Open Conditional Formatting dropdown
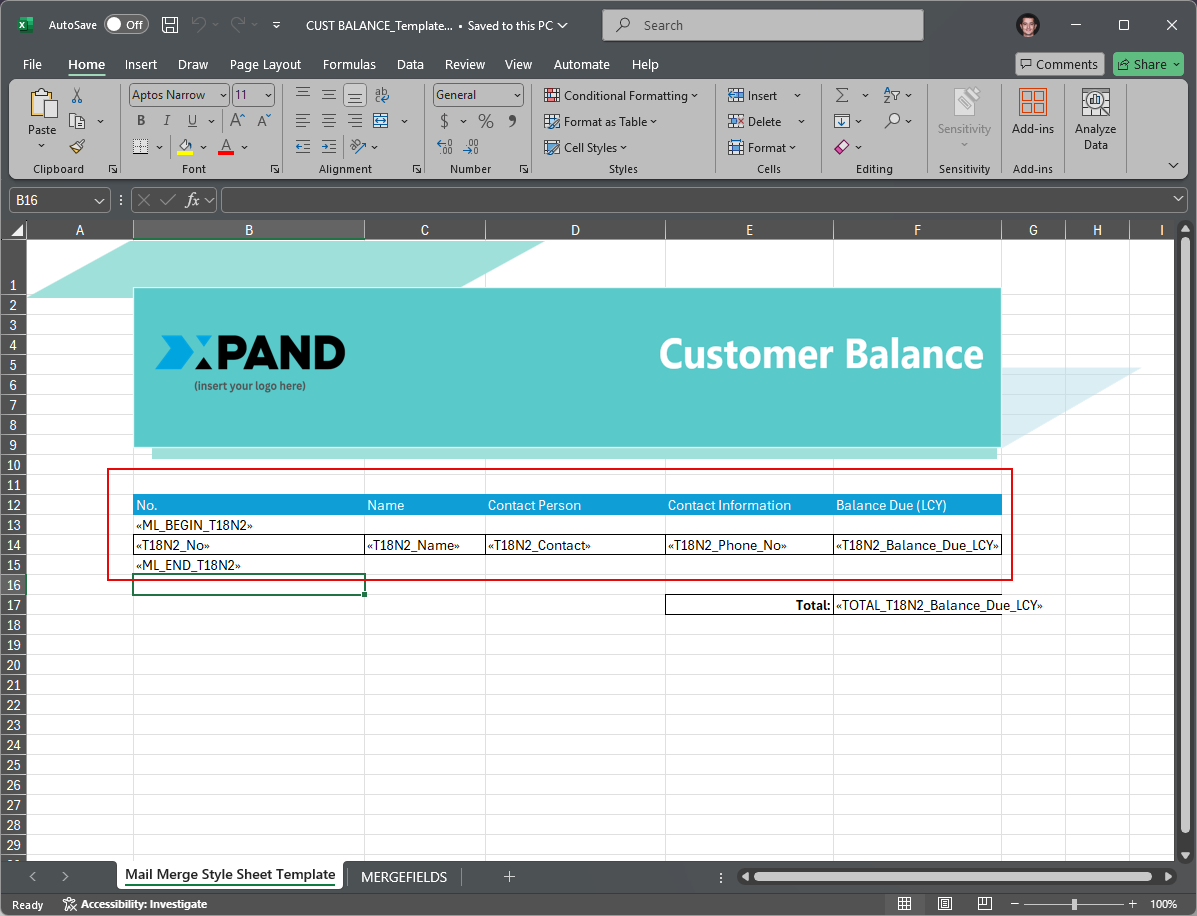The height and width of the screenshot is (916, 1197). (621, 95)
